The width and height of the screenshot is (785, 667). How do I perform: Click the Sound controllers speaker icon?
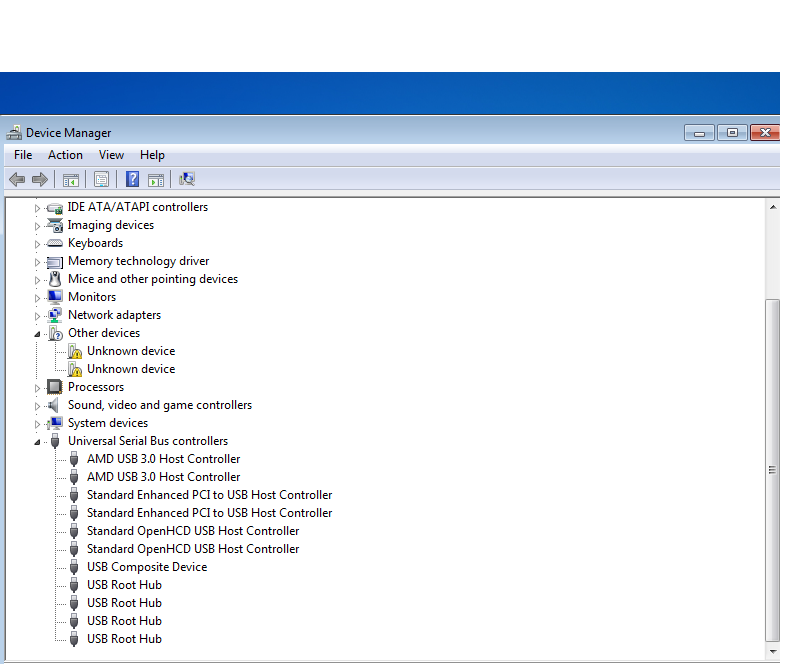(x=53, y=405)
